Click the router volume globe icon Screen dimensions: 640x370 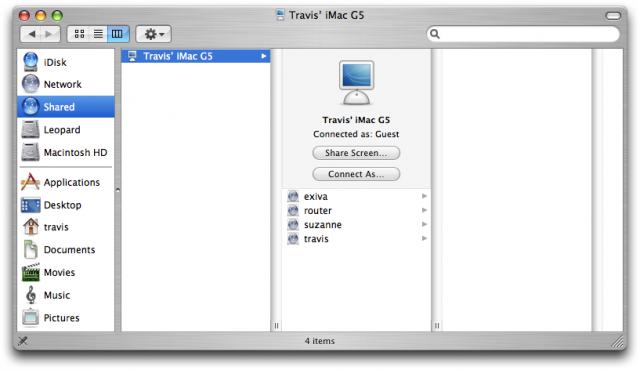tap(293, 210)
